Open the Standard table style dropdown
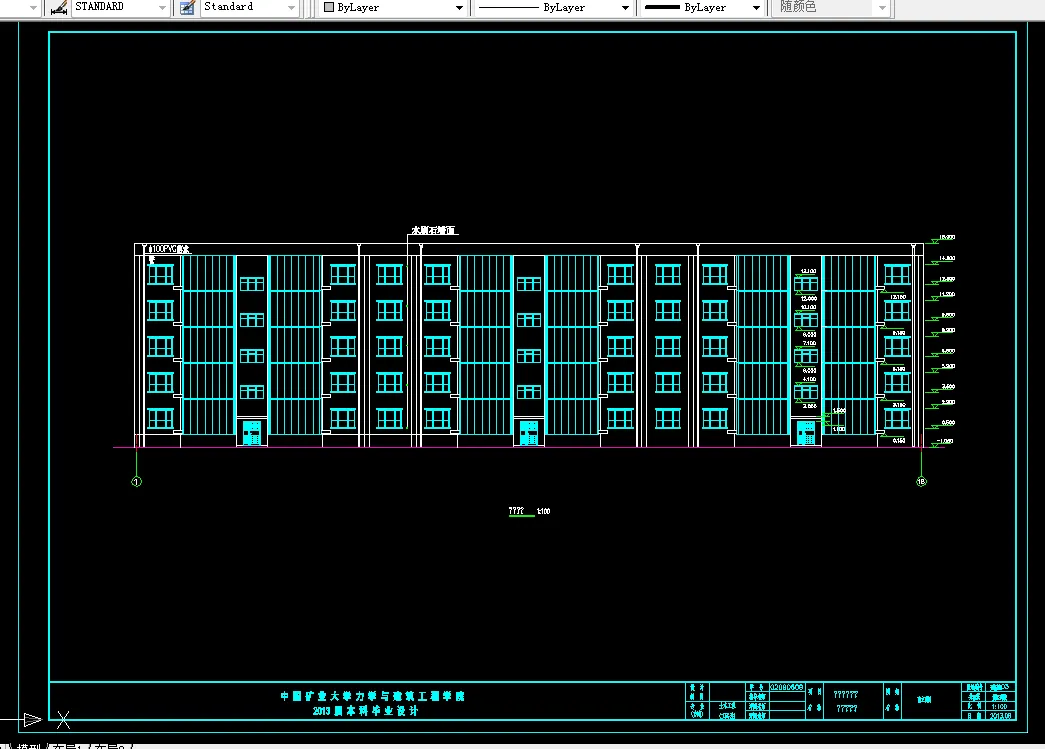Image resolution: width=1045 pixels, height=749 pixels. click(x=291, y=8)
